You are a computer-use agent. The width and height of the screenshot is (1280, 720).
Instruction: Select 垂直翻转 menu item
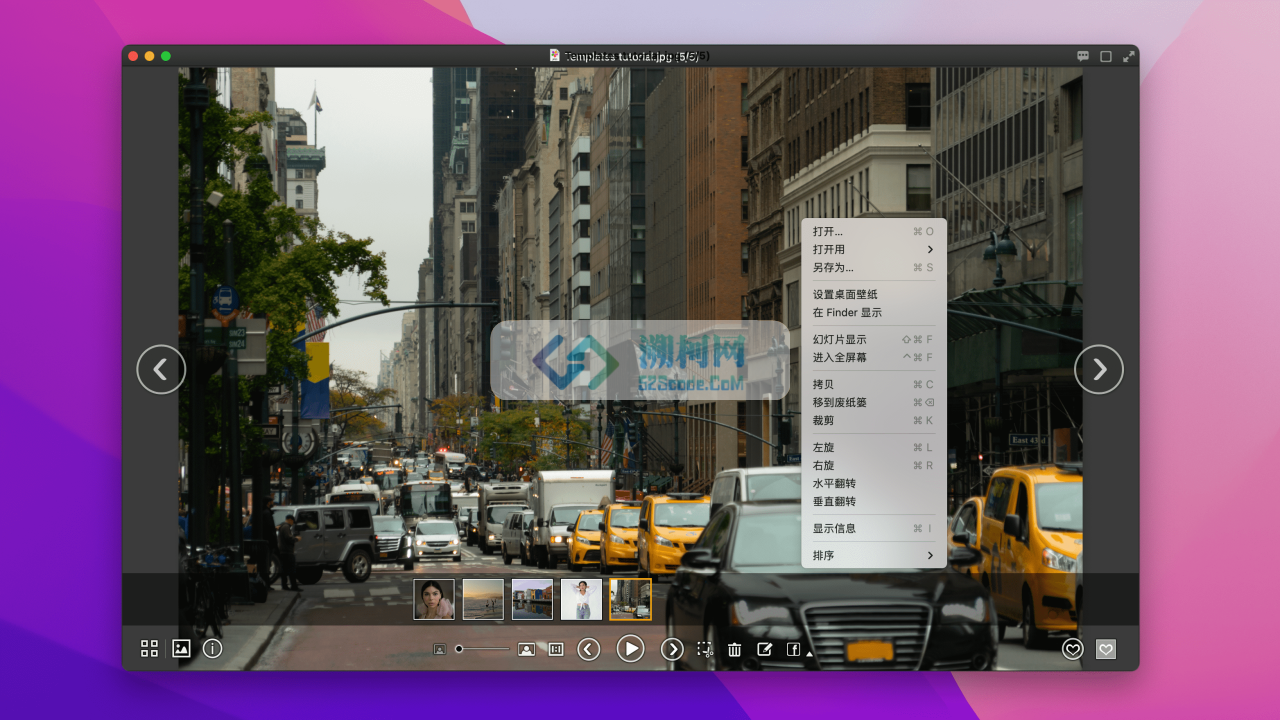tap(874, 501)
